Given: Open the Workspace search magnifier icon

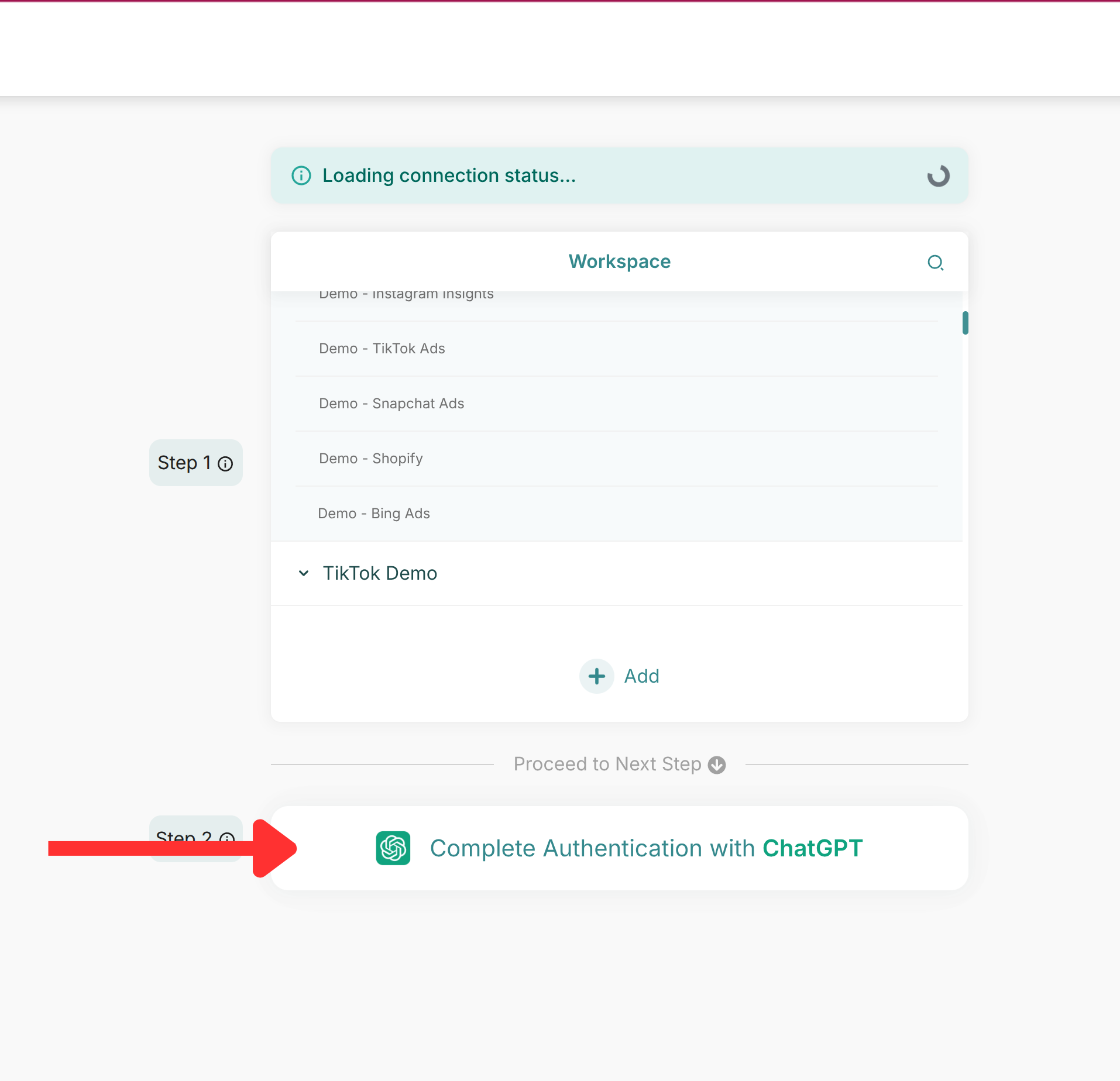Looking at the screenshot, I should click(x=935, y=263).
